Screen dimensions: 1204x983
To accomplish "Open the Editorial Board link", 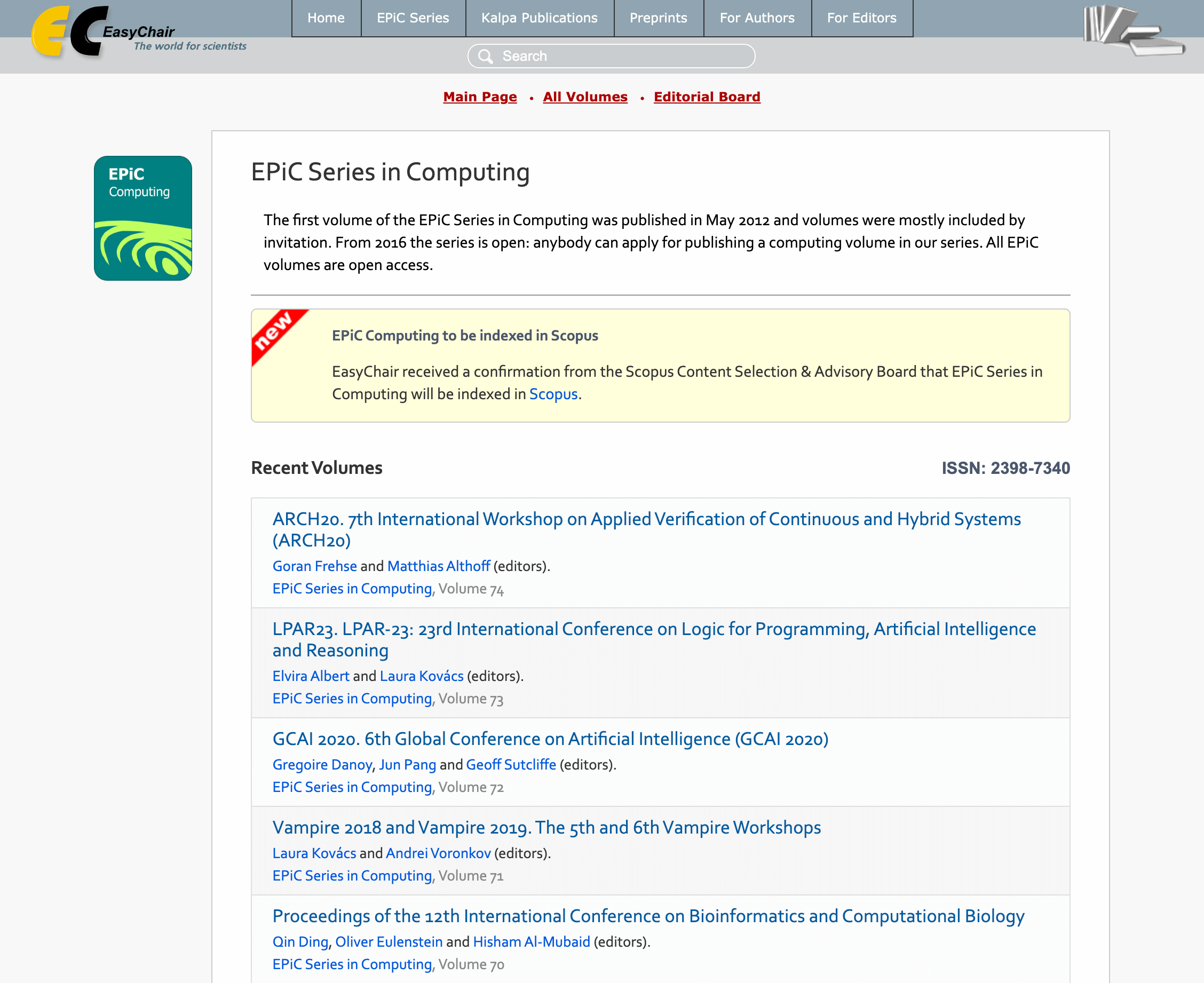I will tap(707, 97).
